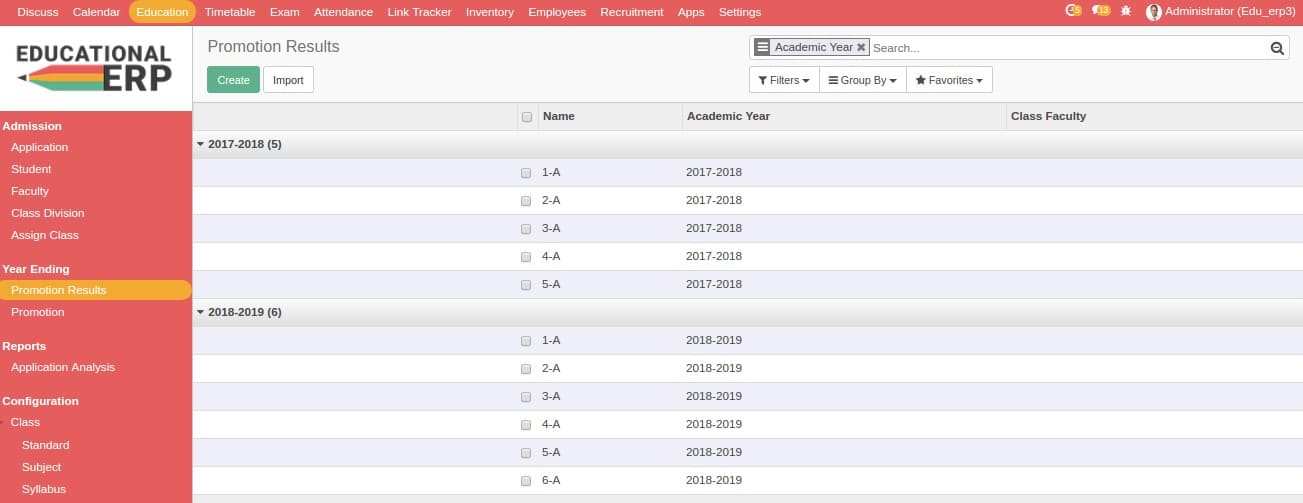Open the Recruitment menu
1303x503 pixels.
tap(632, 12)
